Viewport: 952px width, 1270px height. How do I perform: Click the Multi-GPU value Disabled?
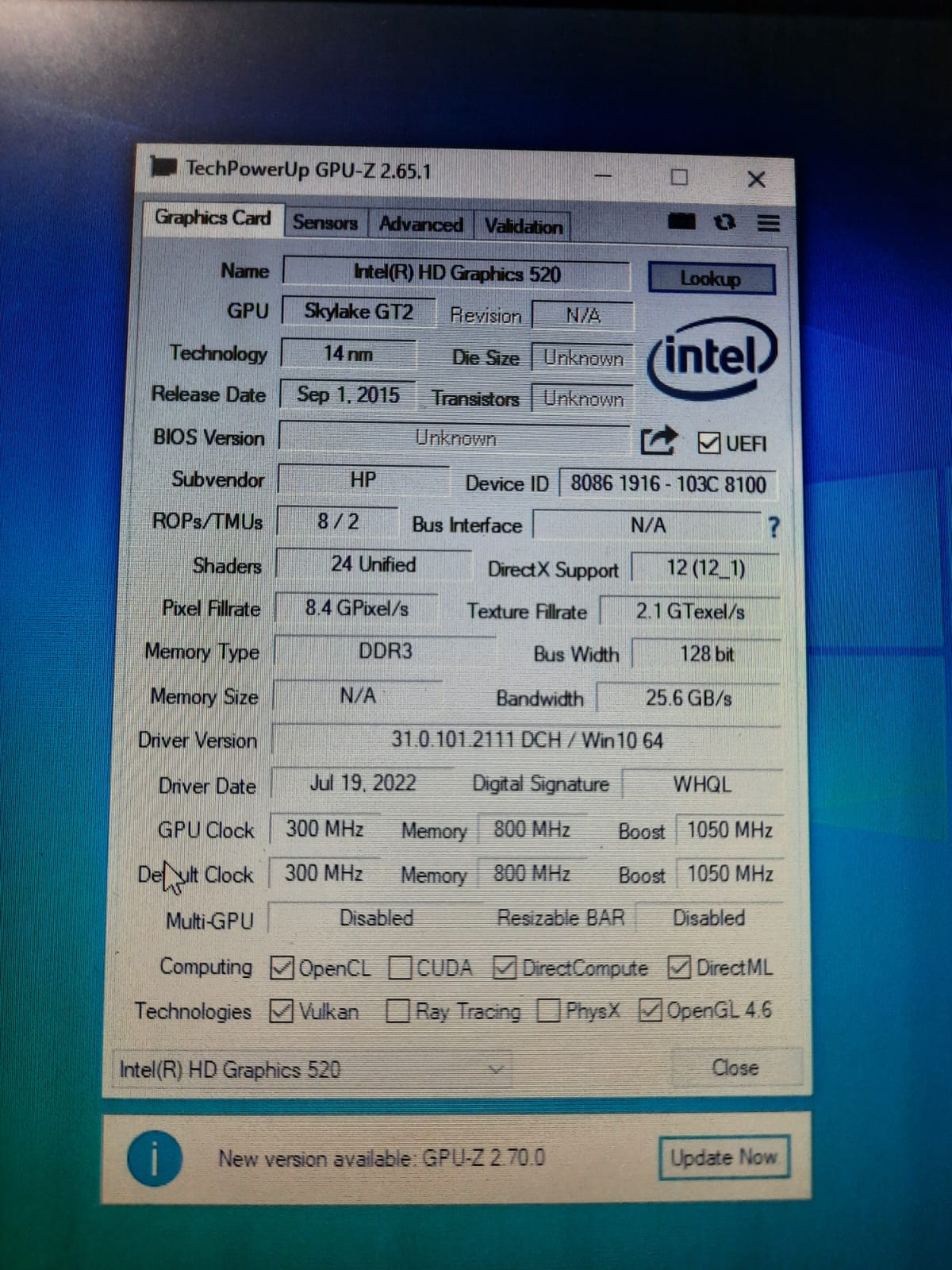(376, 918)
